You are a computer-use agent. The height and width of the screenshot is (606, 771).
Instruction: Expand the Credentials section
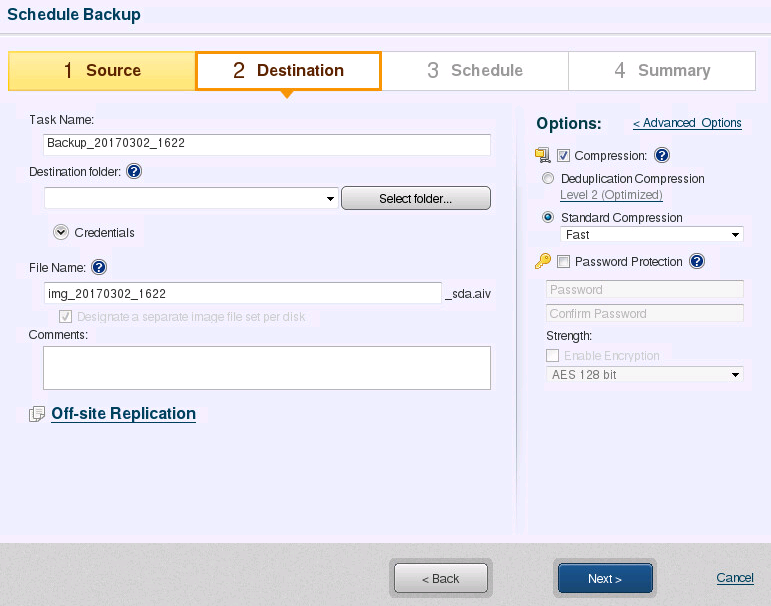click(61, 232)
